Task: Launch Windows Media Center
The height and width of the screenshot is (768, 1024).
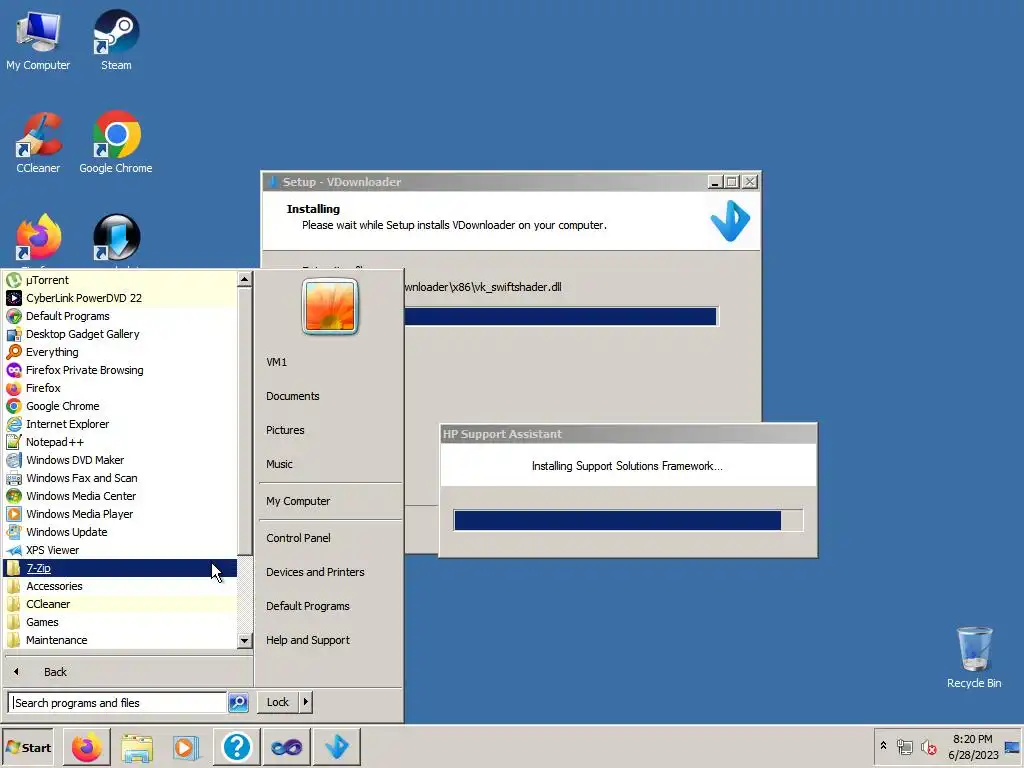Action: (x=121, y=496)
